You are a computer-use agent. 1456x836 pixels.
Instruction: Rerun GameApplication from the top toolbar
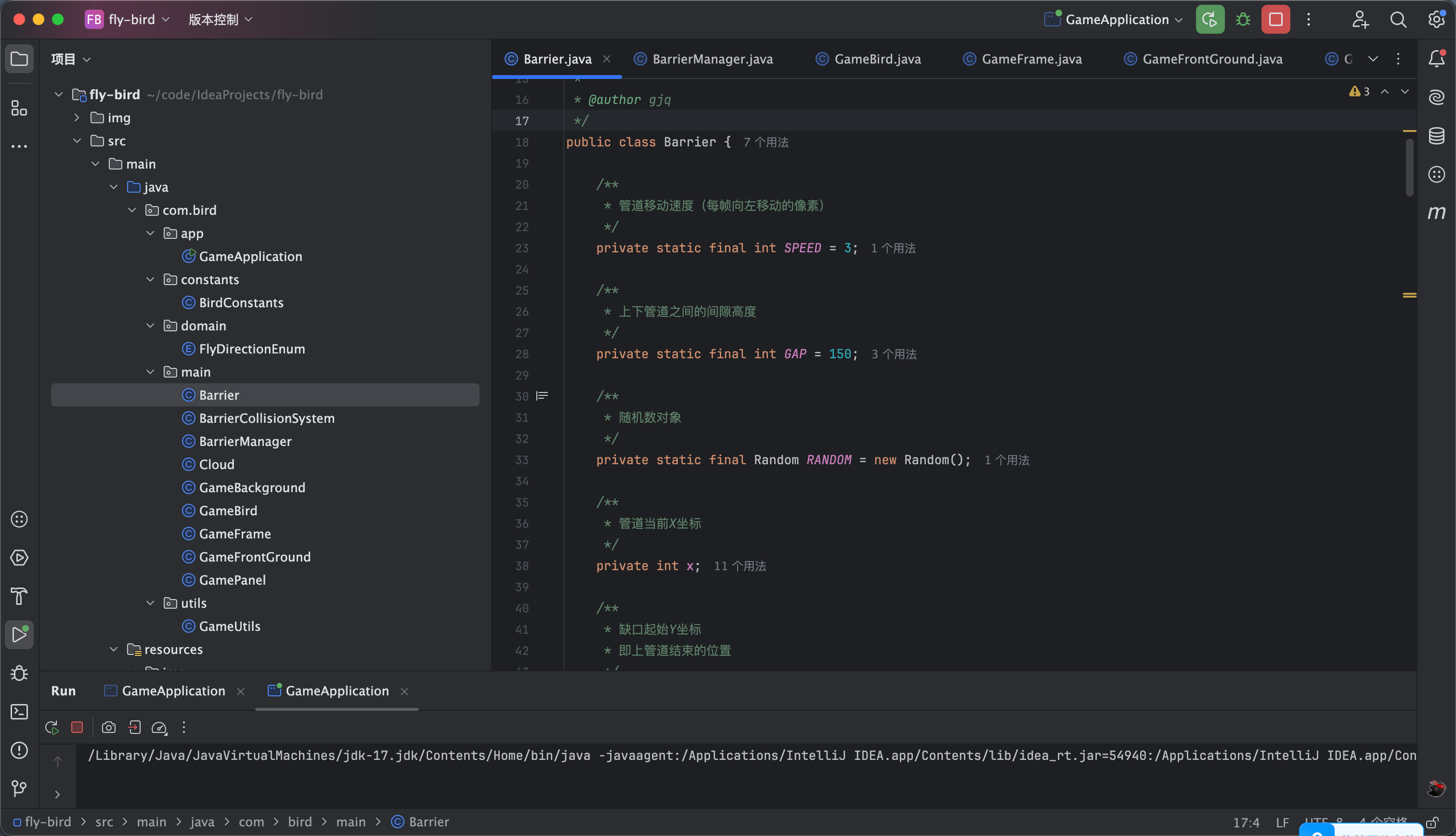click(x=1210, y=20)
